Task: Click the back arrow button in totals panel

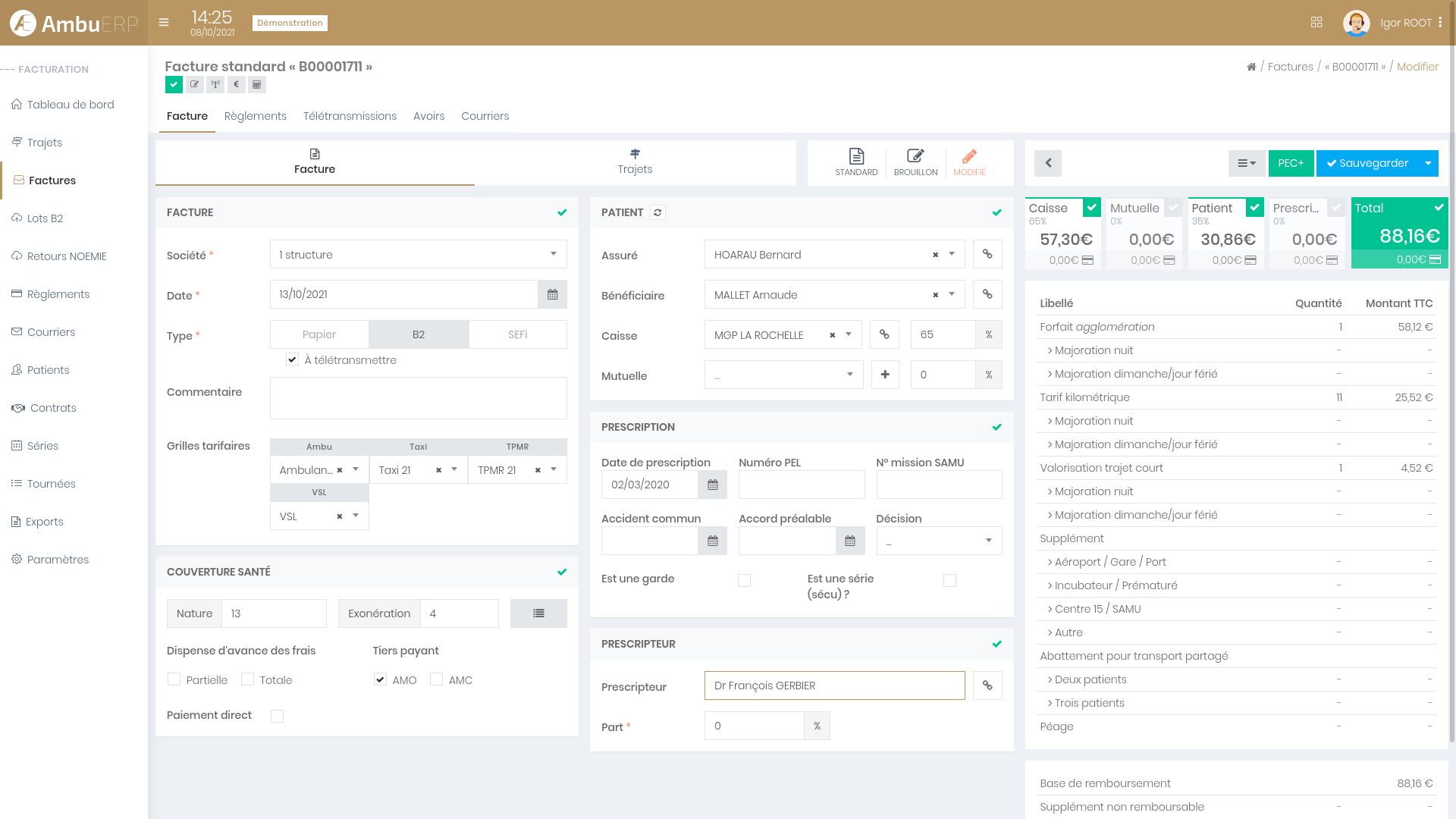Action: pos(1048,163)
